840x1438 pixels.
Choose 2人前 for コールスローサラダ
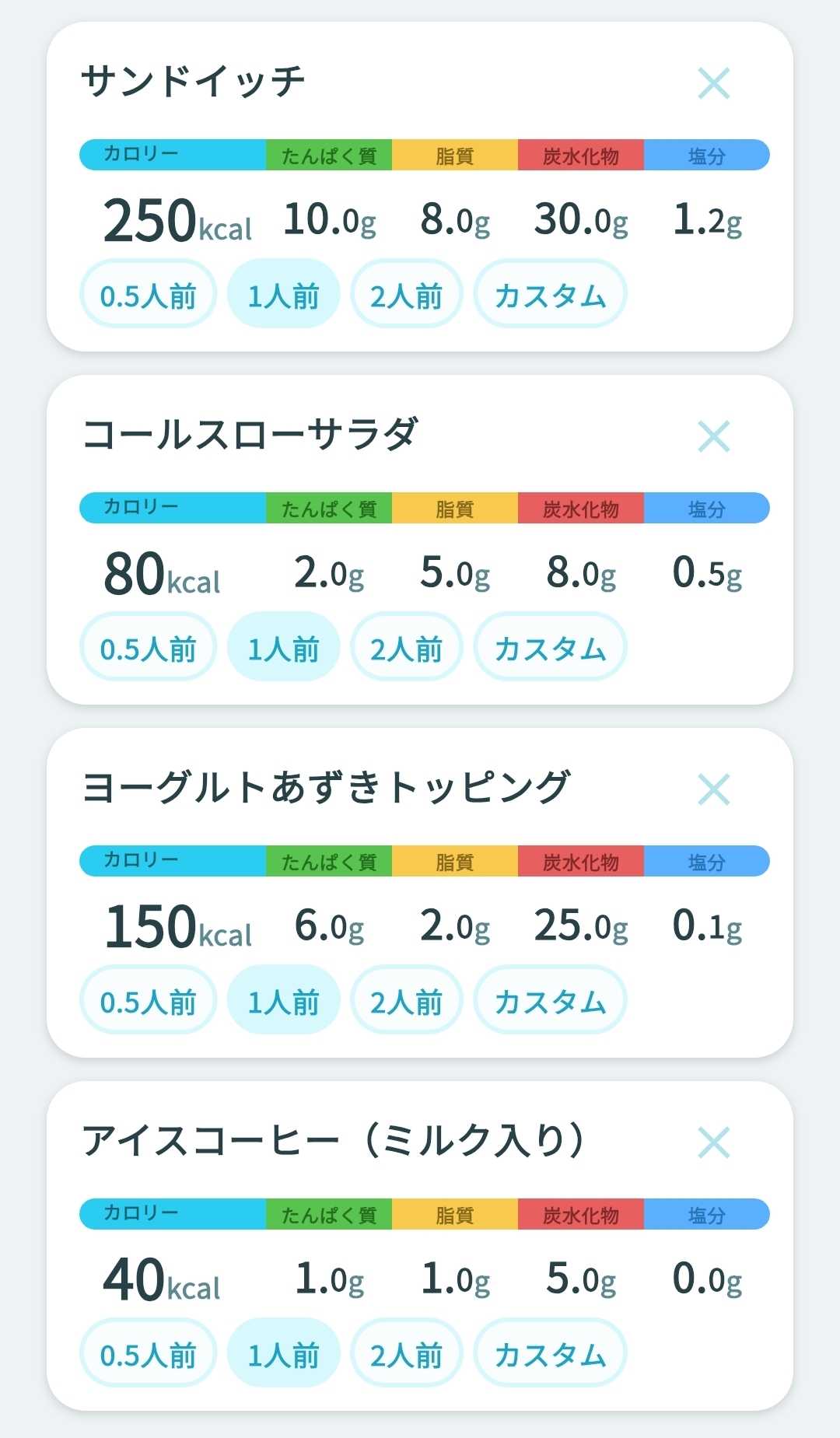pos(407,647)
